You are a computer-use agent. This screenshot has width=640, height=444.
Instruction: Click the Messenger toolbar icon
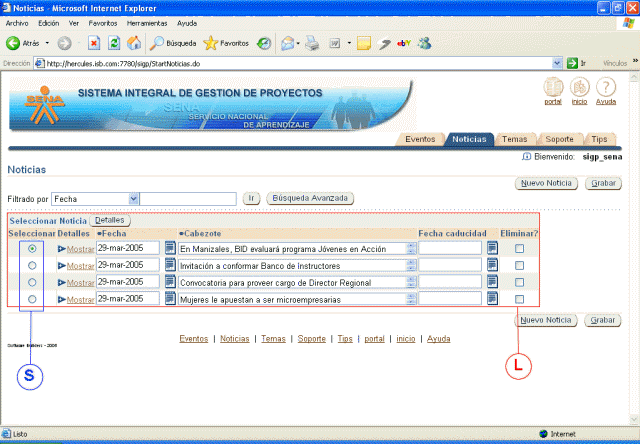(424, 43)
